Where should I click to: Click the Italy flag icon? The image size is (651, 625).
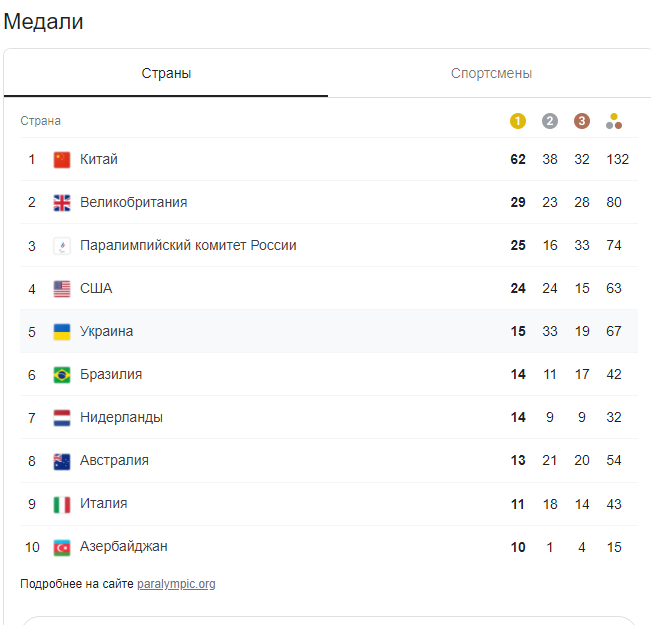[x=62, y=504]
